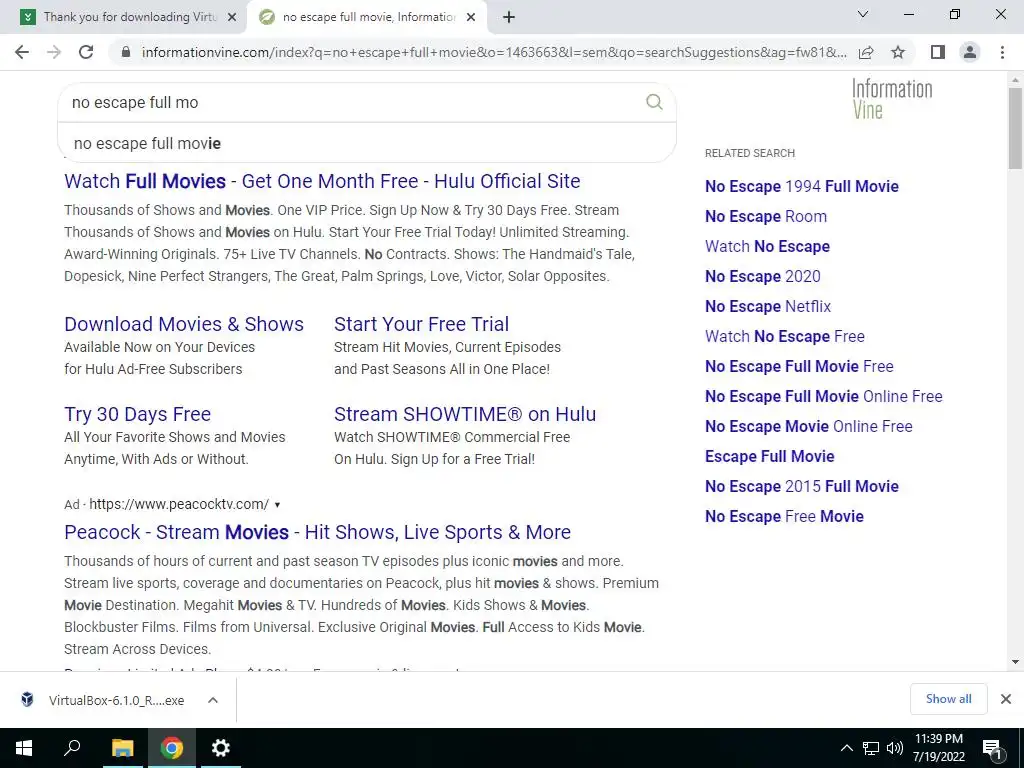Click the peacocktv.com ad URL

coord(179,504)
